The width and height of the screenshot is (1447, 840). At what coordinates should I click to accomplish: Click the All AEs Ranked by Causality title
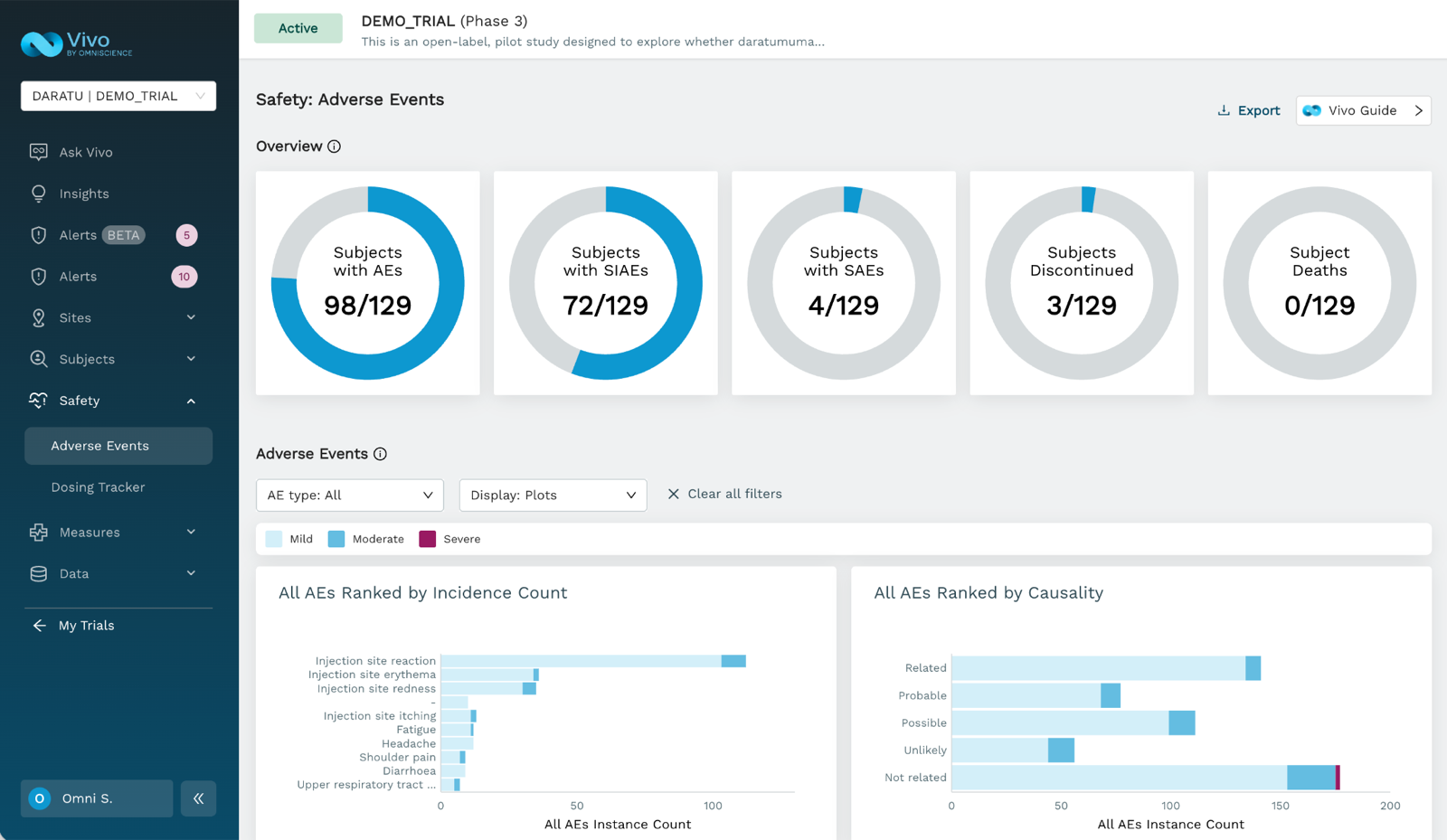point(988,593)
